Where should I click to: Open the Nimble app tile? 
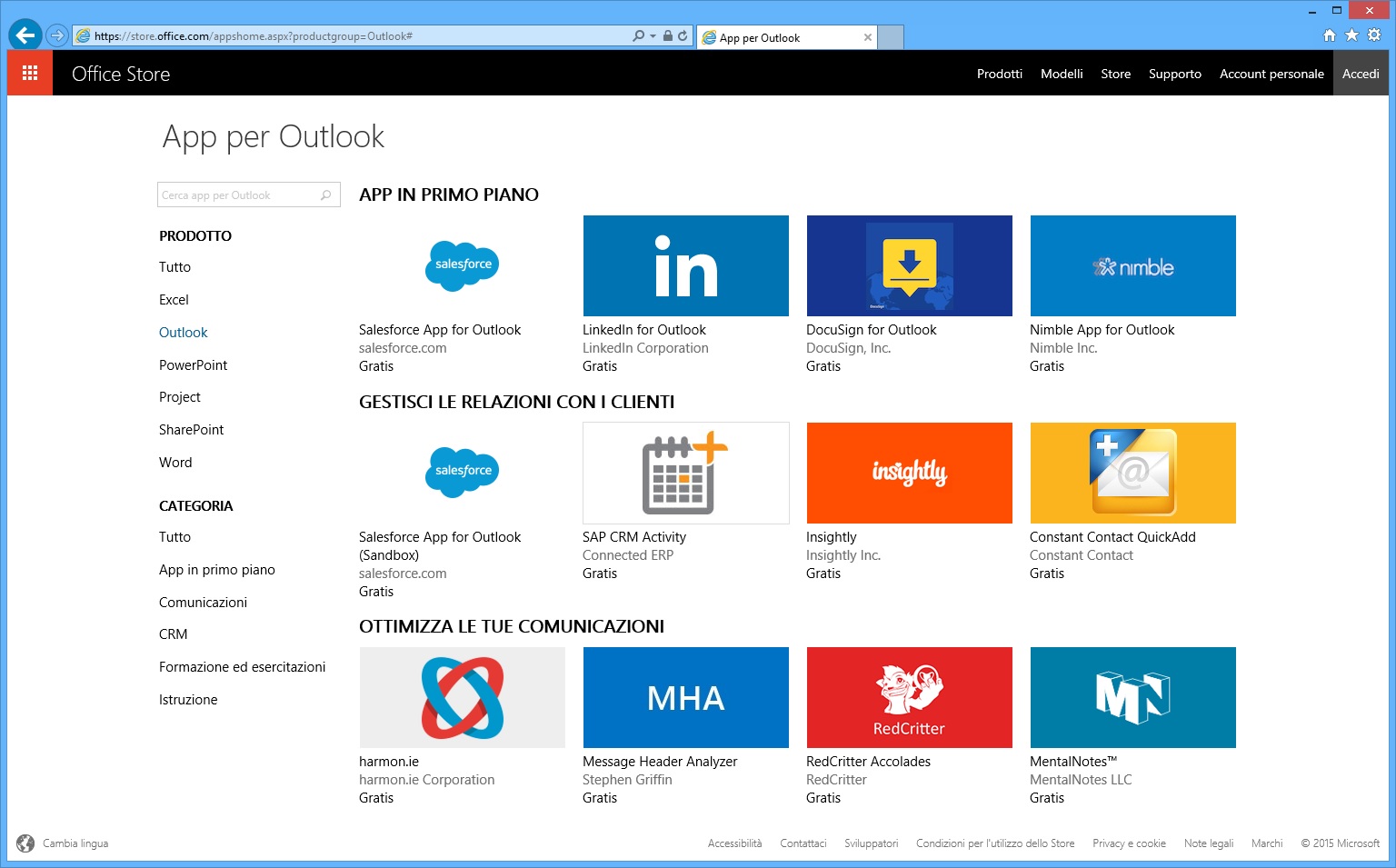1133,265
